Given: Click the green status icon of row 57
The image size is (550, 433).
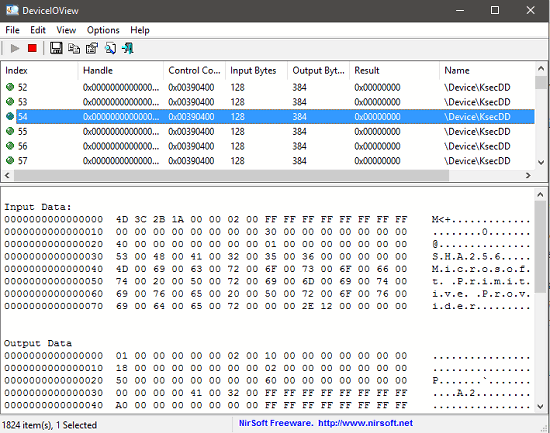Looking at the screenshot, I should 10,160.
